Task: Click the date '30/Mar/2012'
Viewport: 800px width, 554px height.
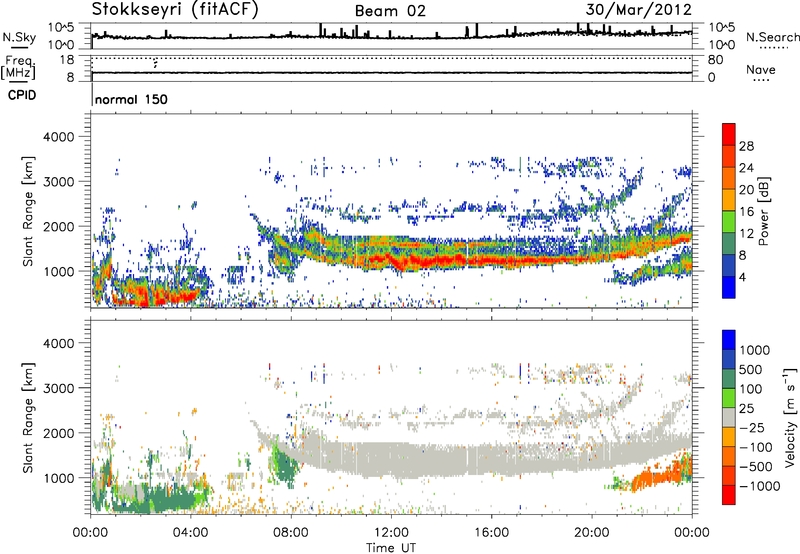Action: [638, 10]
